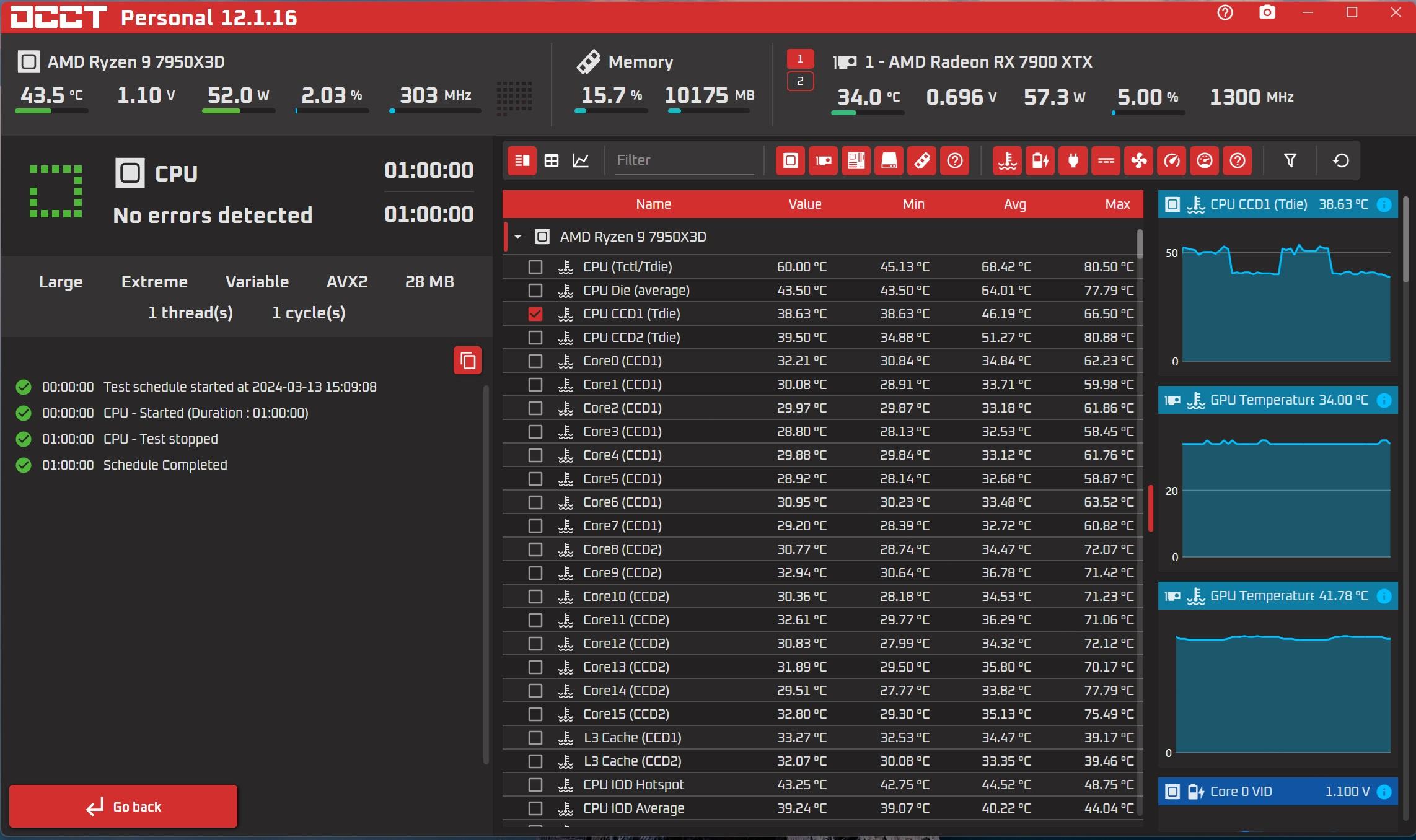Image resolution: width=1416 pixels, height=840 pixels.
Task: Copy the test log with copy icon
Action: click(x=467, y=361)
